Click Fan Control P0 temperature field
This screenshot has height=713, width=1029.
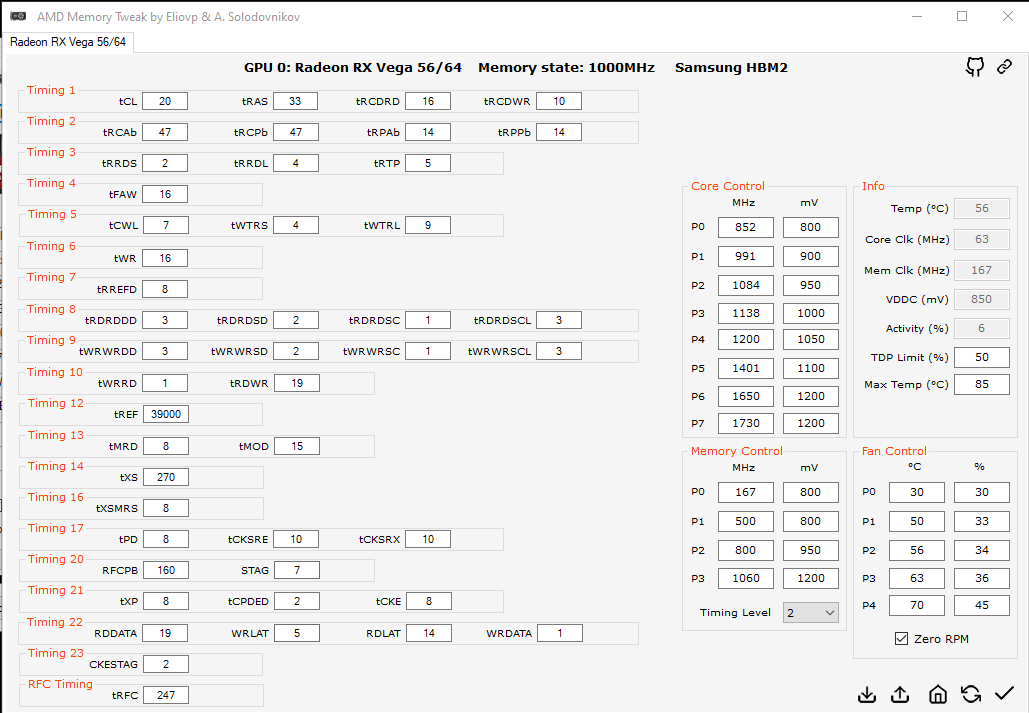(x=917, y=492)
